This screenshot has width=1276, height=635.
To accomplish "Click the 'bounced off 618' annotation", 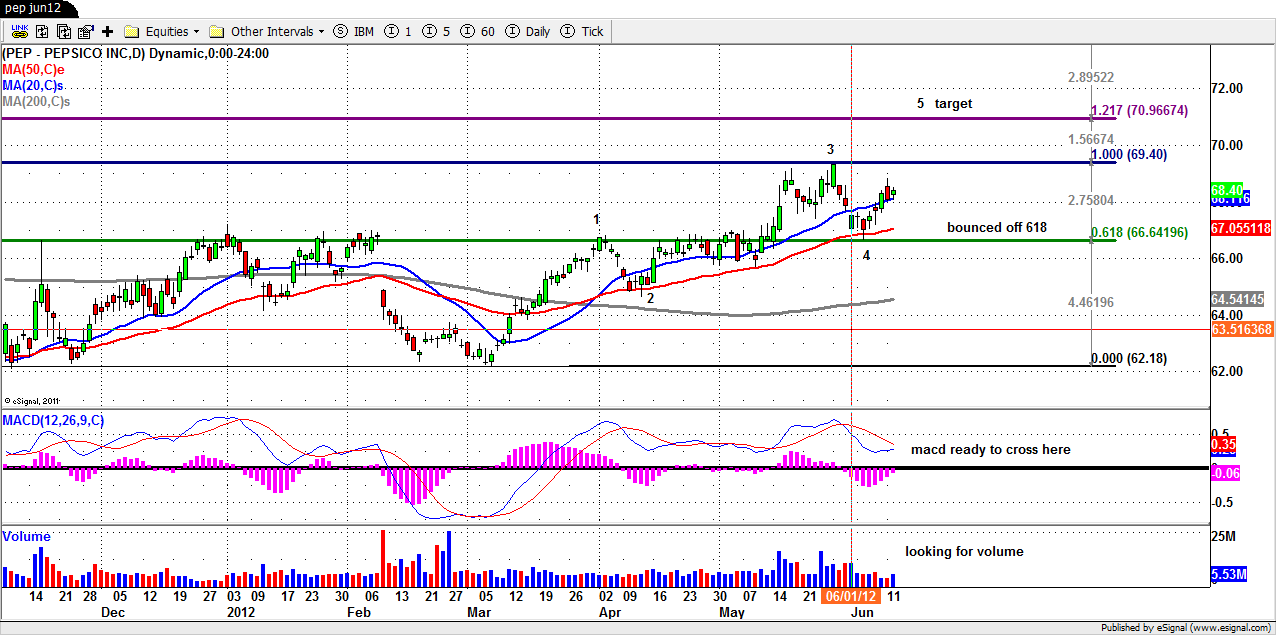I will click(x=997, y=227).
